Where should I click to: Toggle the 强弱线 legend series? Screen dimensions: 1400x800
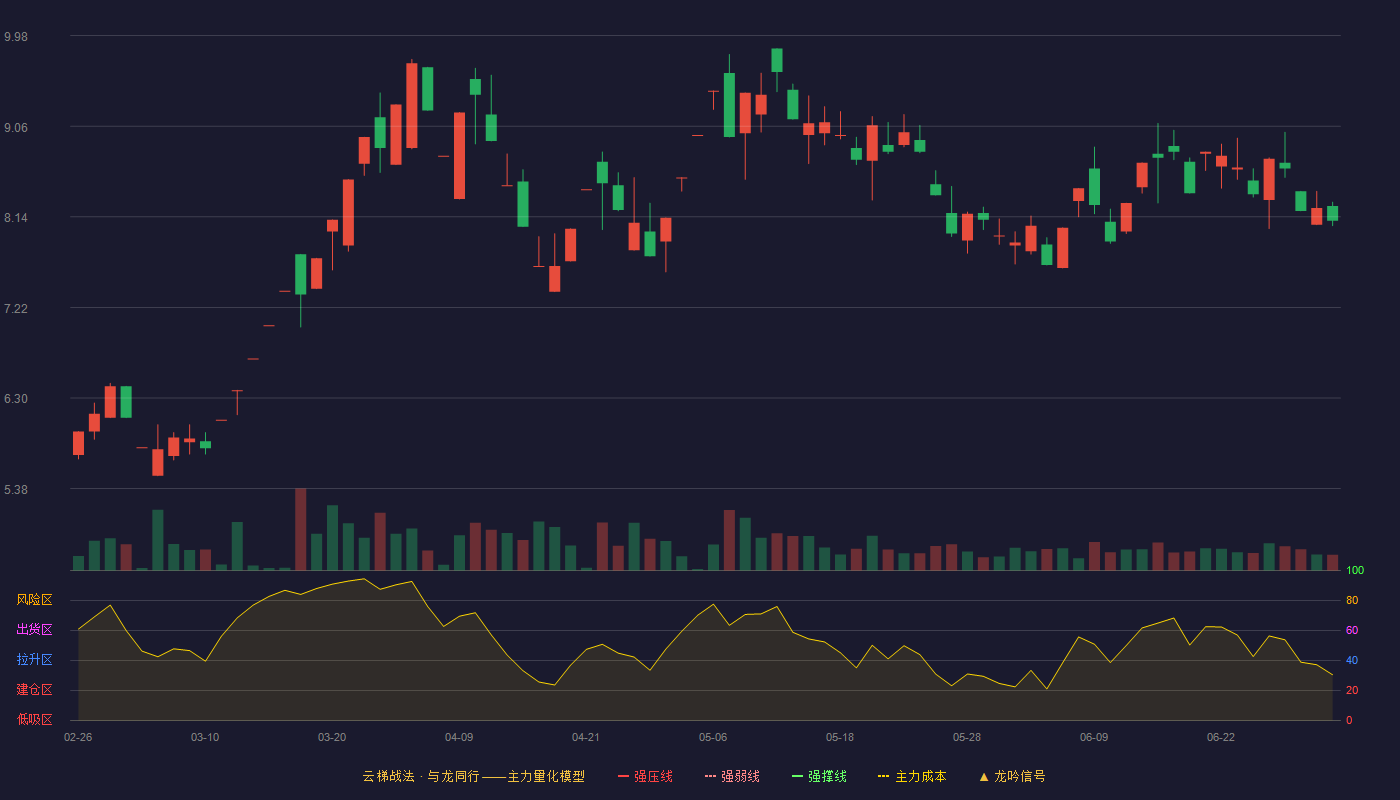tap(732, 776)
